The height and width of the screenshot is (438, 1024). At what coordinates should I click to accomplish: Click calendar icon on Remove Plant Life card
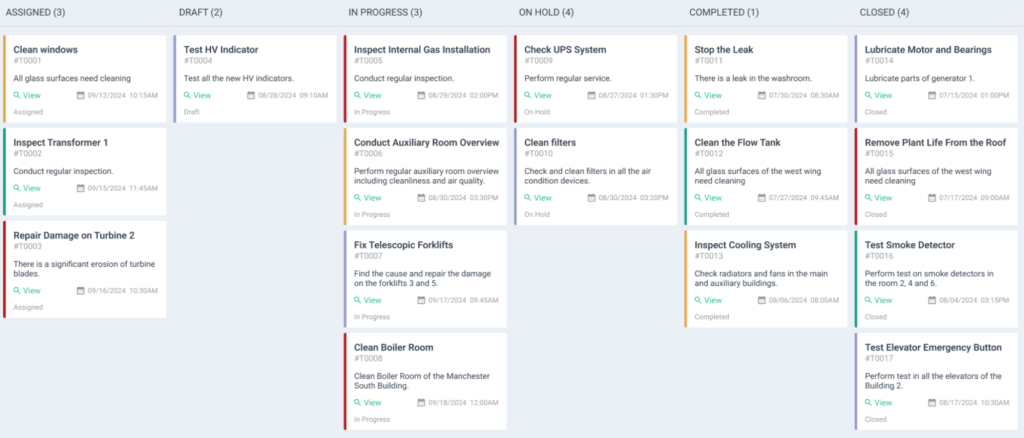(x=933, y=198)
